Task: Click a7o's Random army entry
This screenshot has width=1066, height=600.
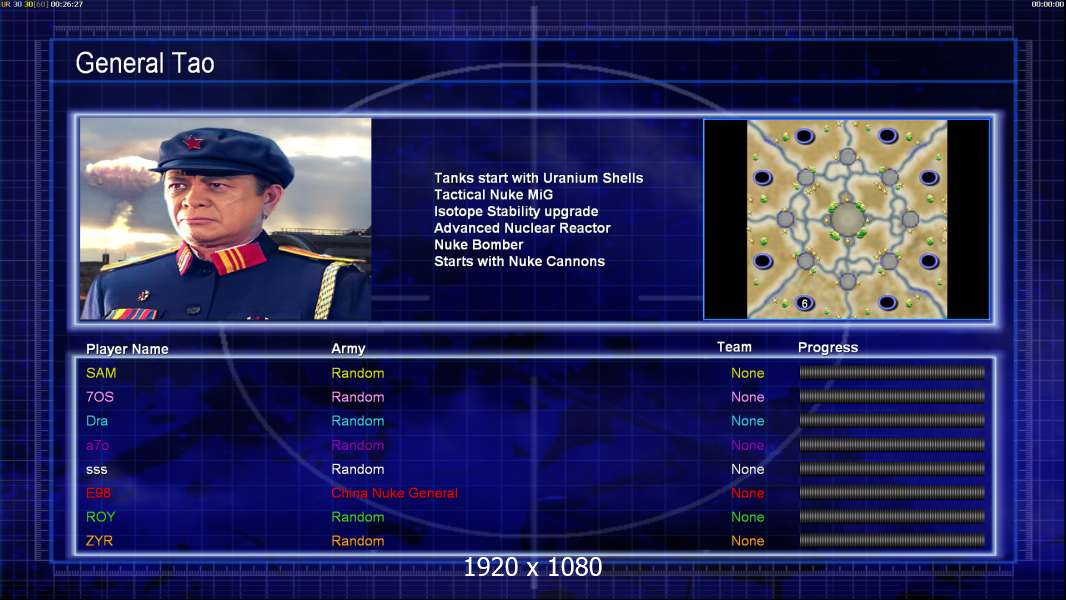Action: (x=358, y=445)
